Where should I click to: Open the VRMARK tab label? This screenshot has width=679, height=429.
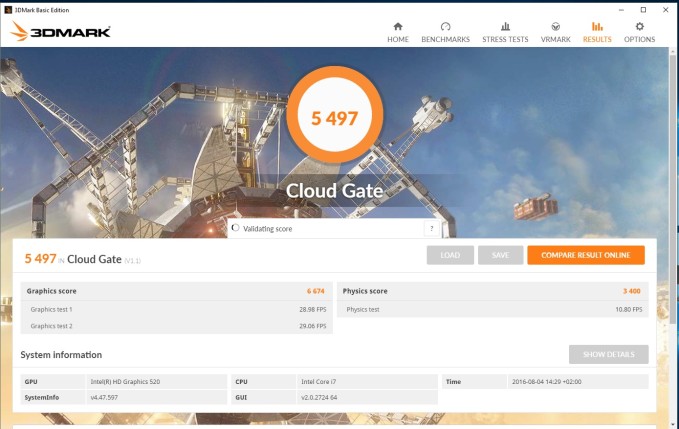[556, 39]
